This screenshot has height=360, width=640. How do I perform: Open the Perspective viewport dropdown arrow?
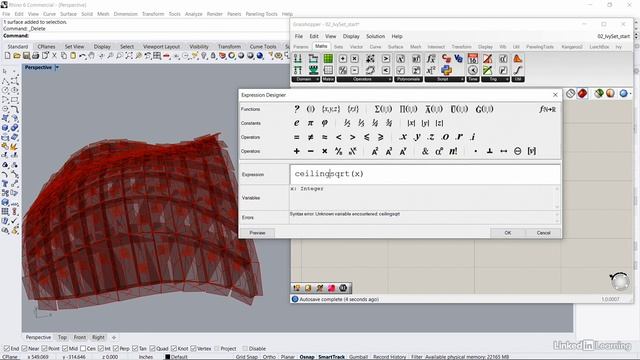pyautogui.click(x=57, y=67)
